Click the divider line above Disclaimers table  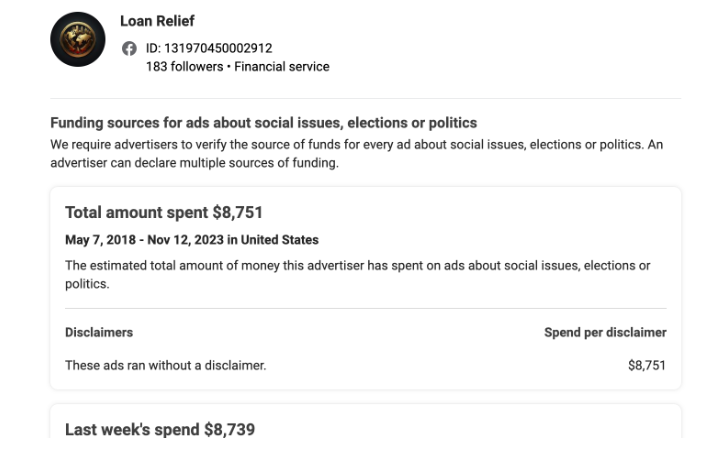coord(366,308)
